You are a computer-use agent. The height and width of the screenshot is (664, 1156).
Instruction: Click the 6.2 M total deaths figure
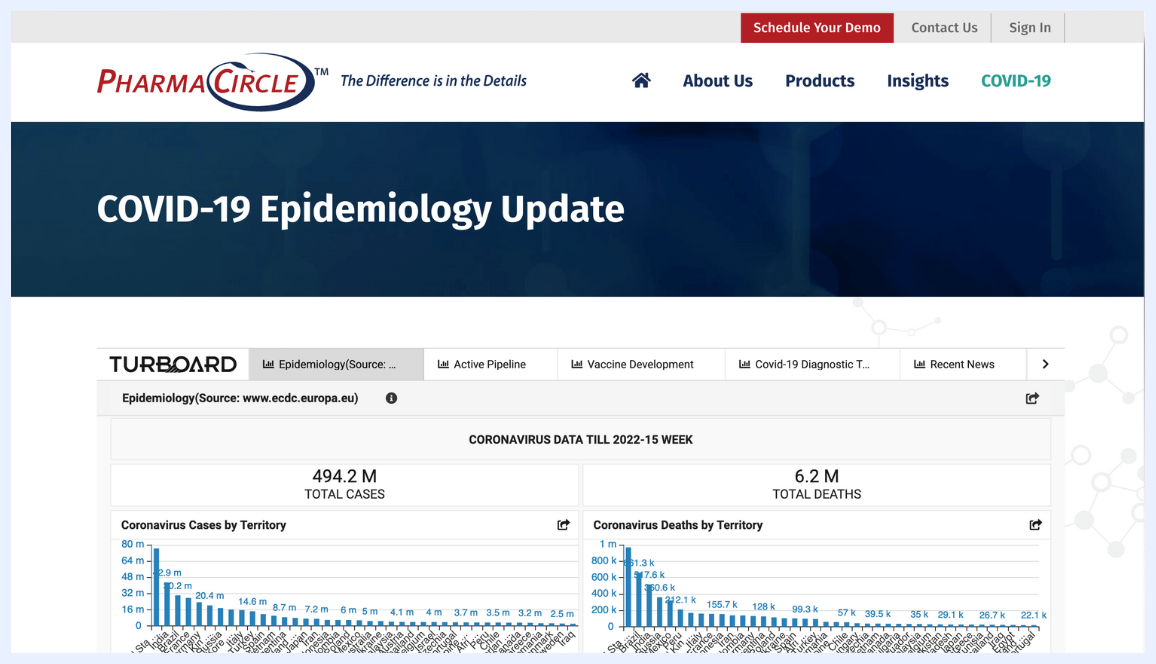point(817,476)
